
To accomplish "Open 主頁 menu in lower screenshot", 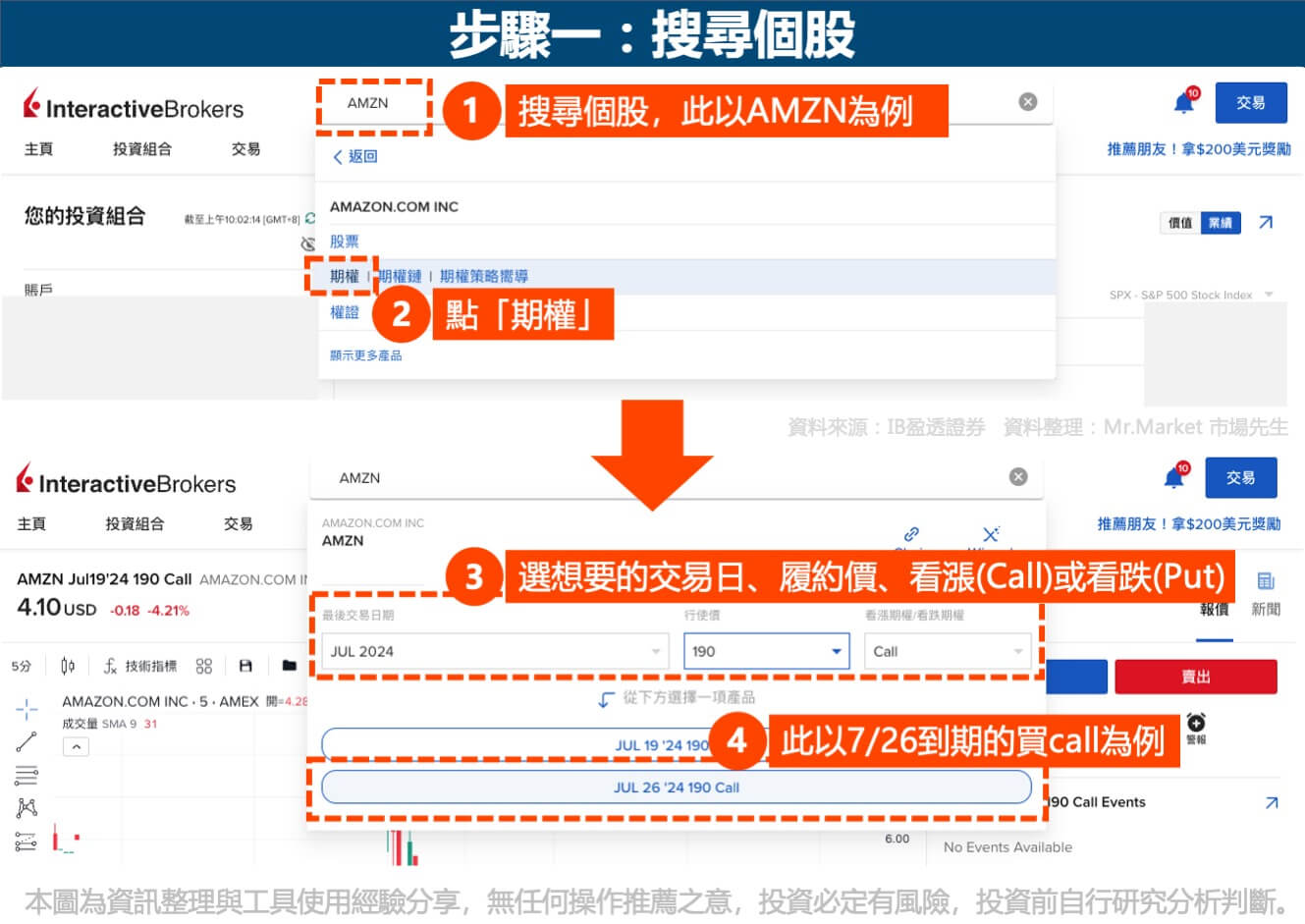I will pos(31,523).
